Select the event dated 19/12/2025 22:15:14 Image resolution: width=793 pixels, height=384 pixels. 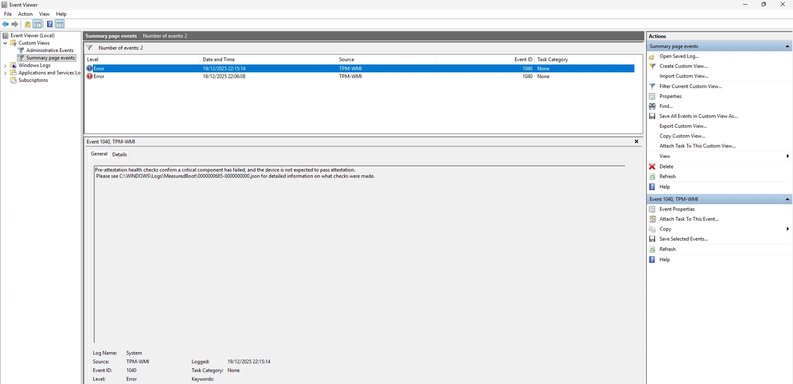[x=360, y=68]
